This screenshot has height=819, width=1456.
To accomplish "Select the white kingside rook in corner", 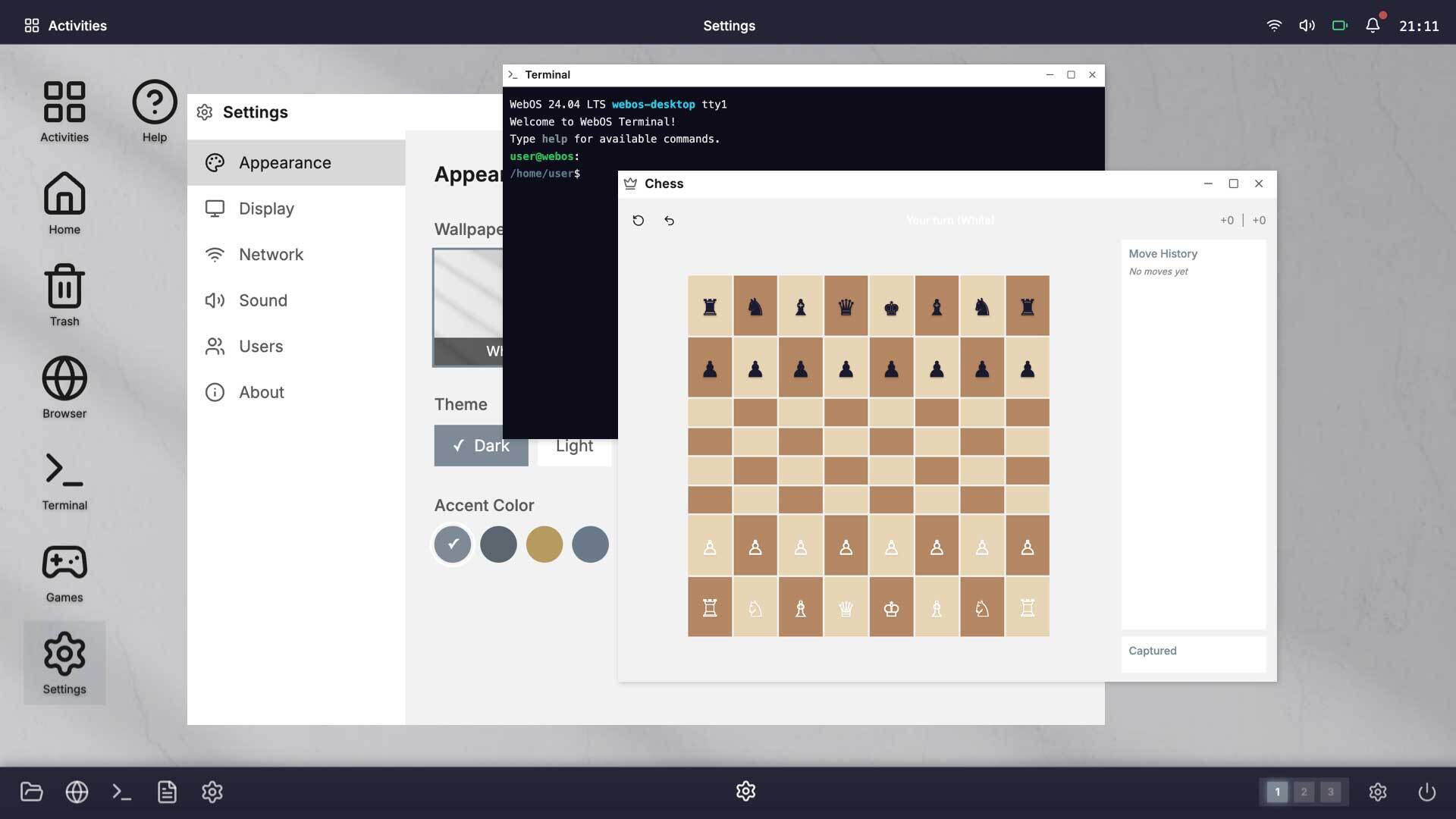I will 1028,607.
